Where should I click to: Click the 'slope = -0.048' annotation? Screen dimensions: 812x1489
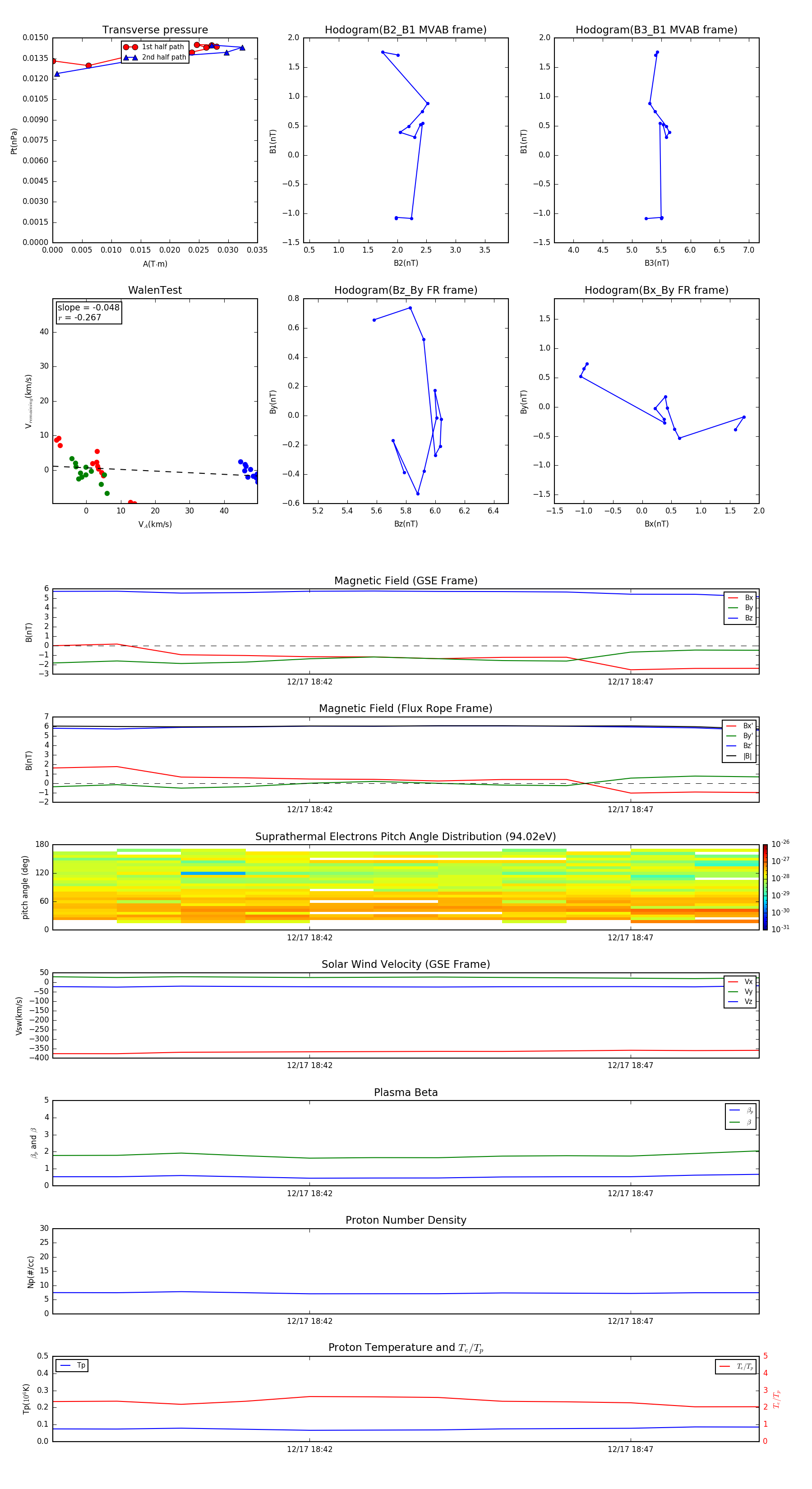click(x=88, y=308)
